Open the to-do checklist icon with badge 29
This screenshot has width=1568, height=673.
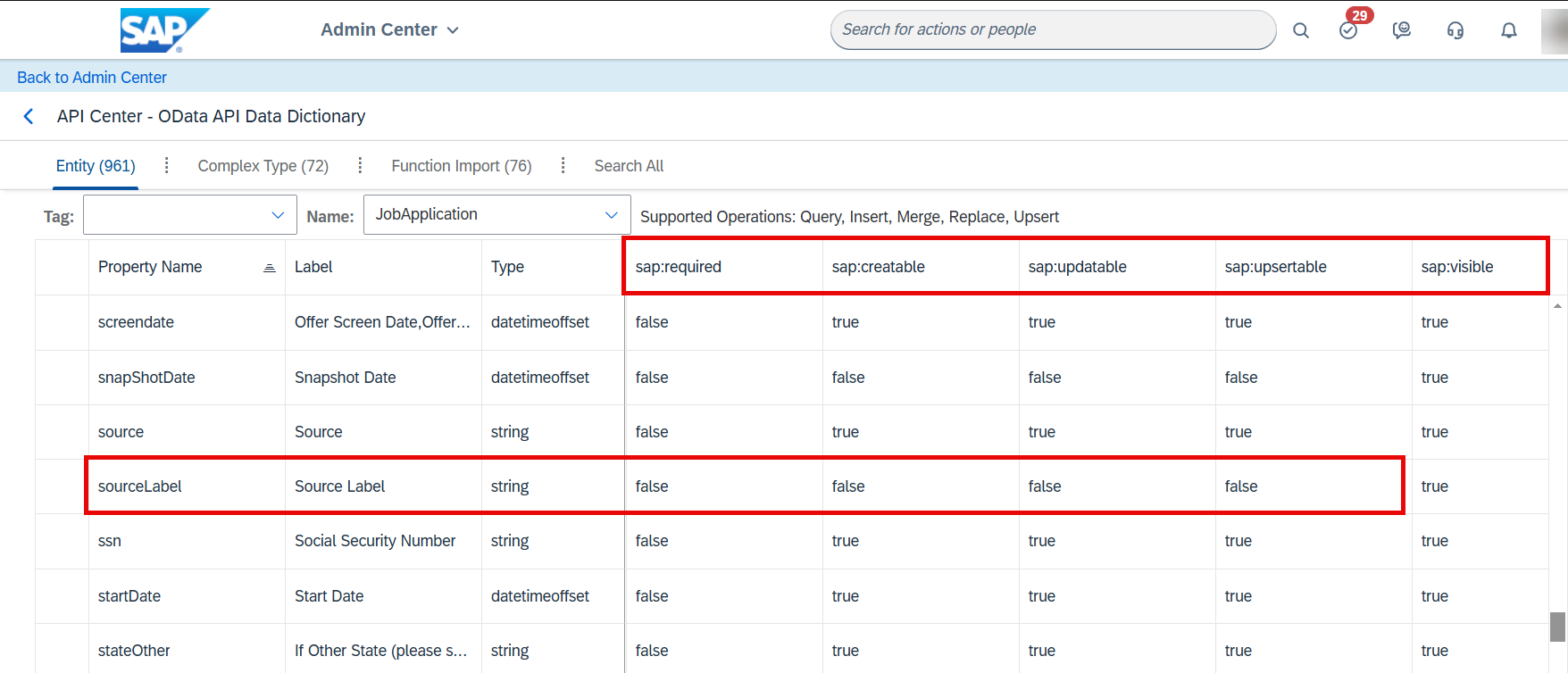pyautogui.click(x=1348, y=30)
